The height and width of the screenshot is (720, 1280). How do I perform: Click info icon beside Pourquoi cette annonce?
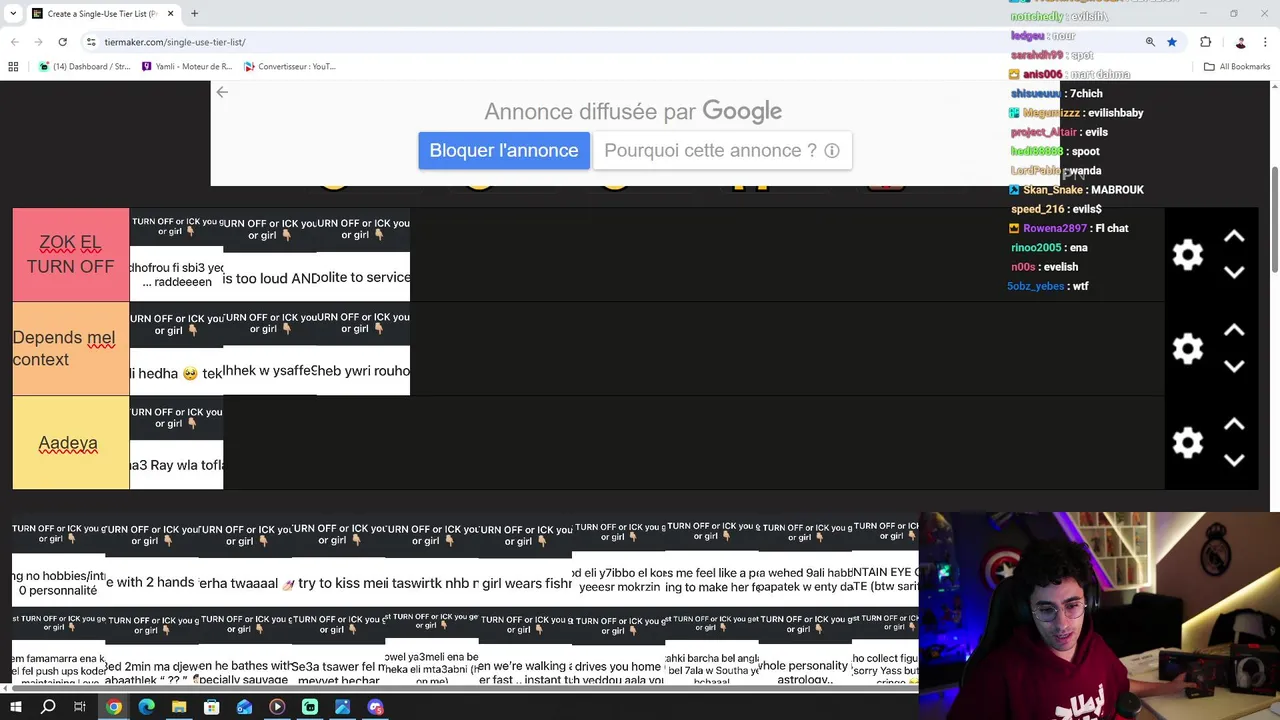point(832,150)
